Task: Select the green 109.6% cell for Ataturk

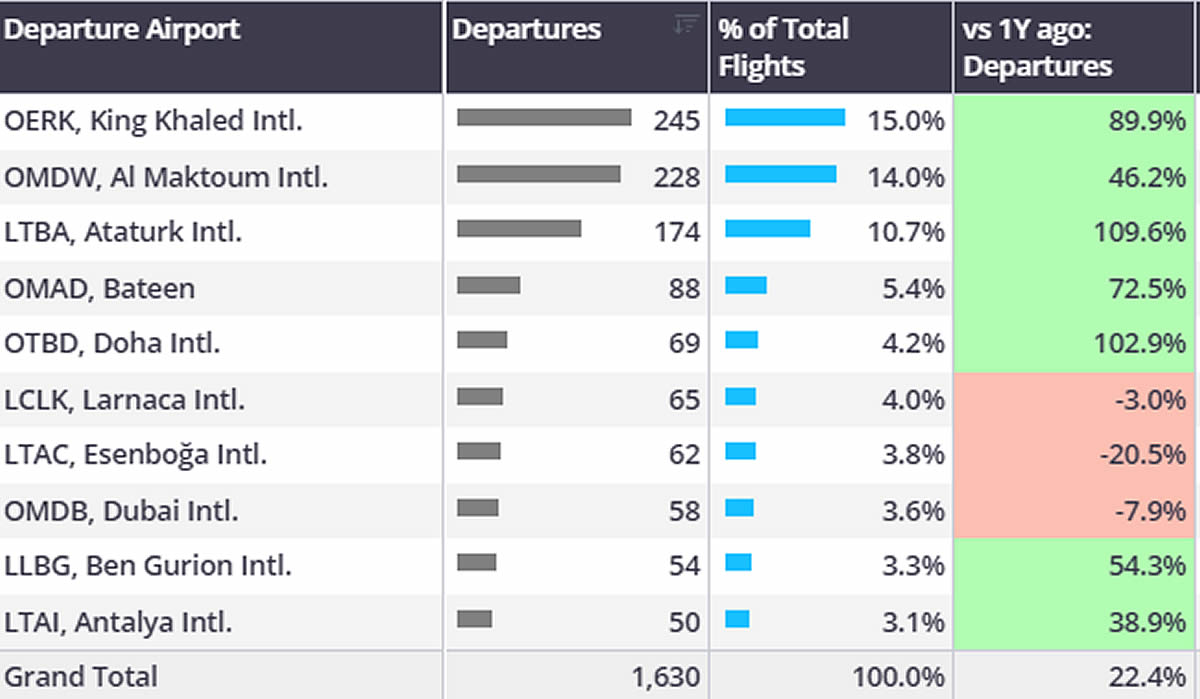Action: tap(1076, 233)
